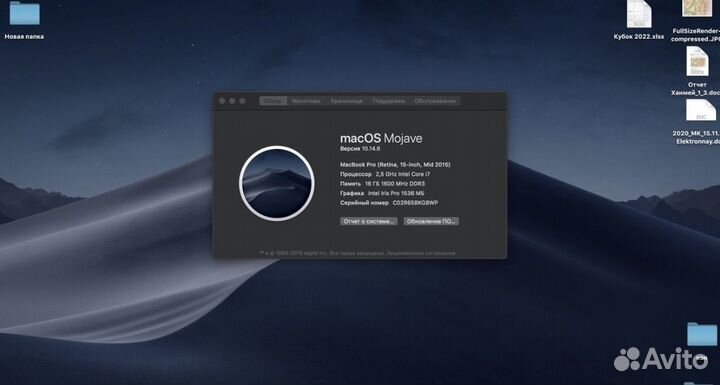Viewport: 720px width, 385px height.
Task: Click the Процессор 2,5 GHz Intel Core i7 line
Action: 385,175
